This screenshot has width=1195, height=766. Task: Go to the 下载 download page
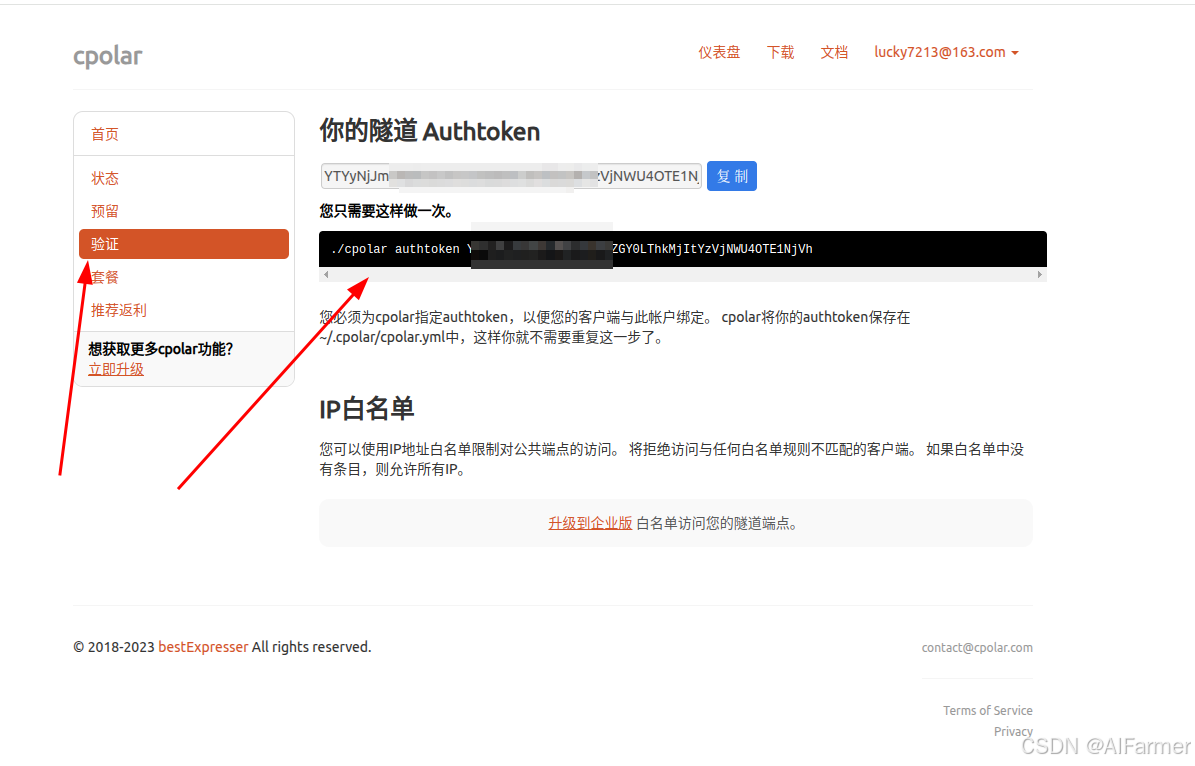[x=780, y=53]
